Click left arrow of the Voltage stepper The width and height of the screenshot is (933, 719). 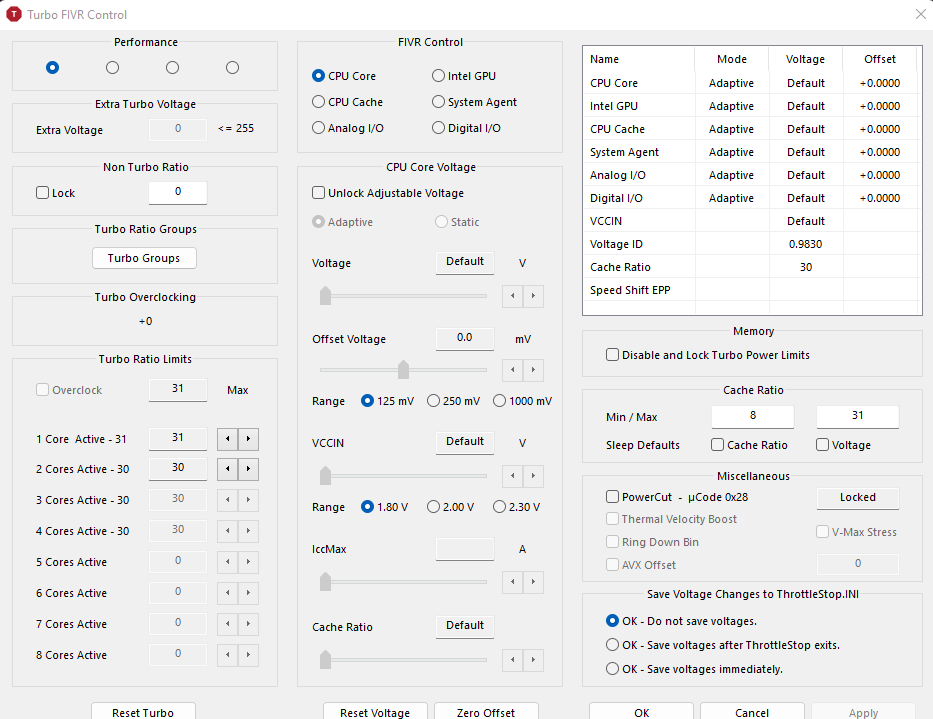point(514,296)
